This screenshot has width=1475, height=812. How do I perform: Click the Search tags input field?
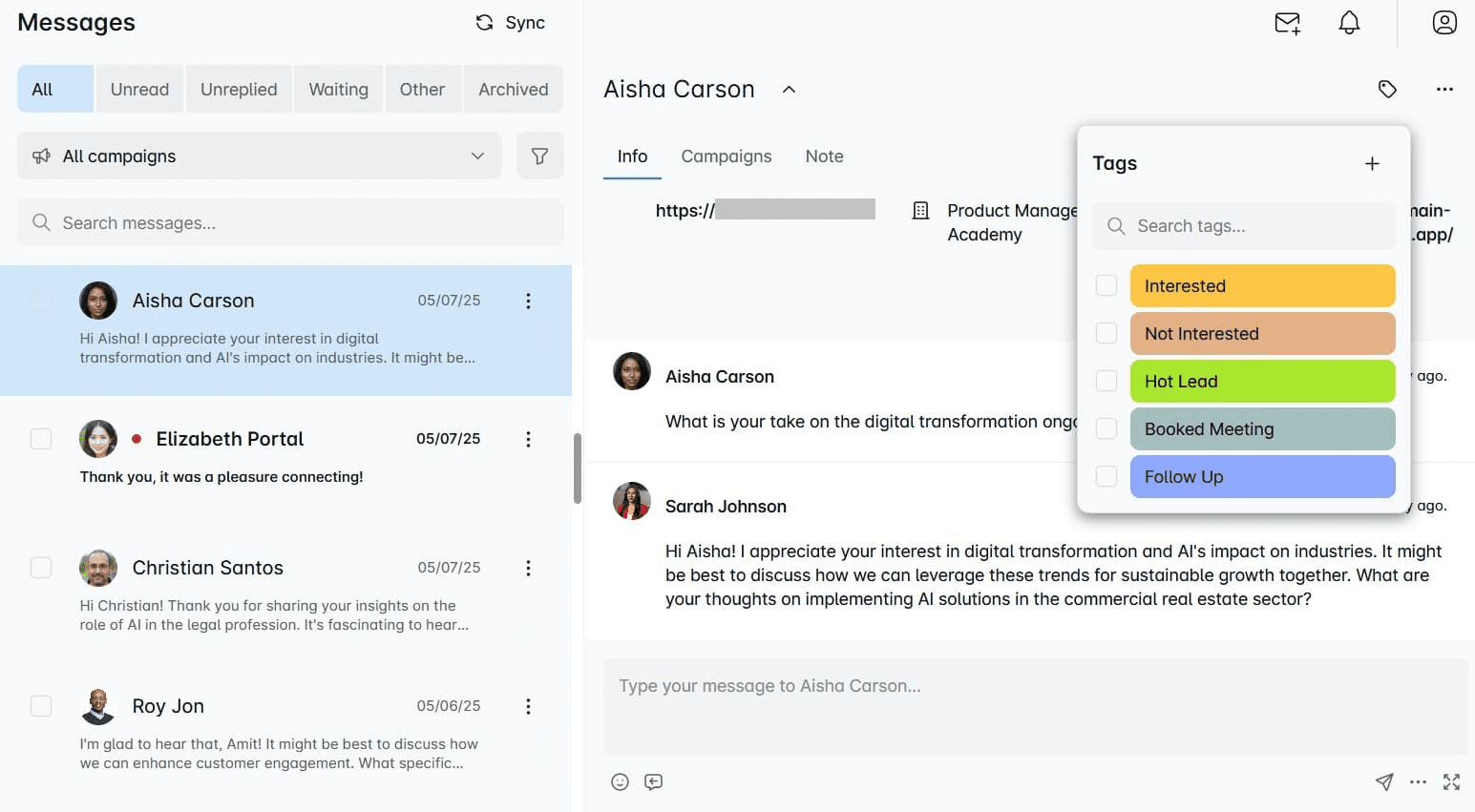click(x=1243, y=226)
